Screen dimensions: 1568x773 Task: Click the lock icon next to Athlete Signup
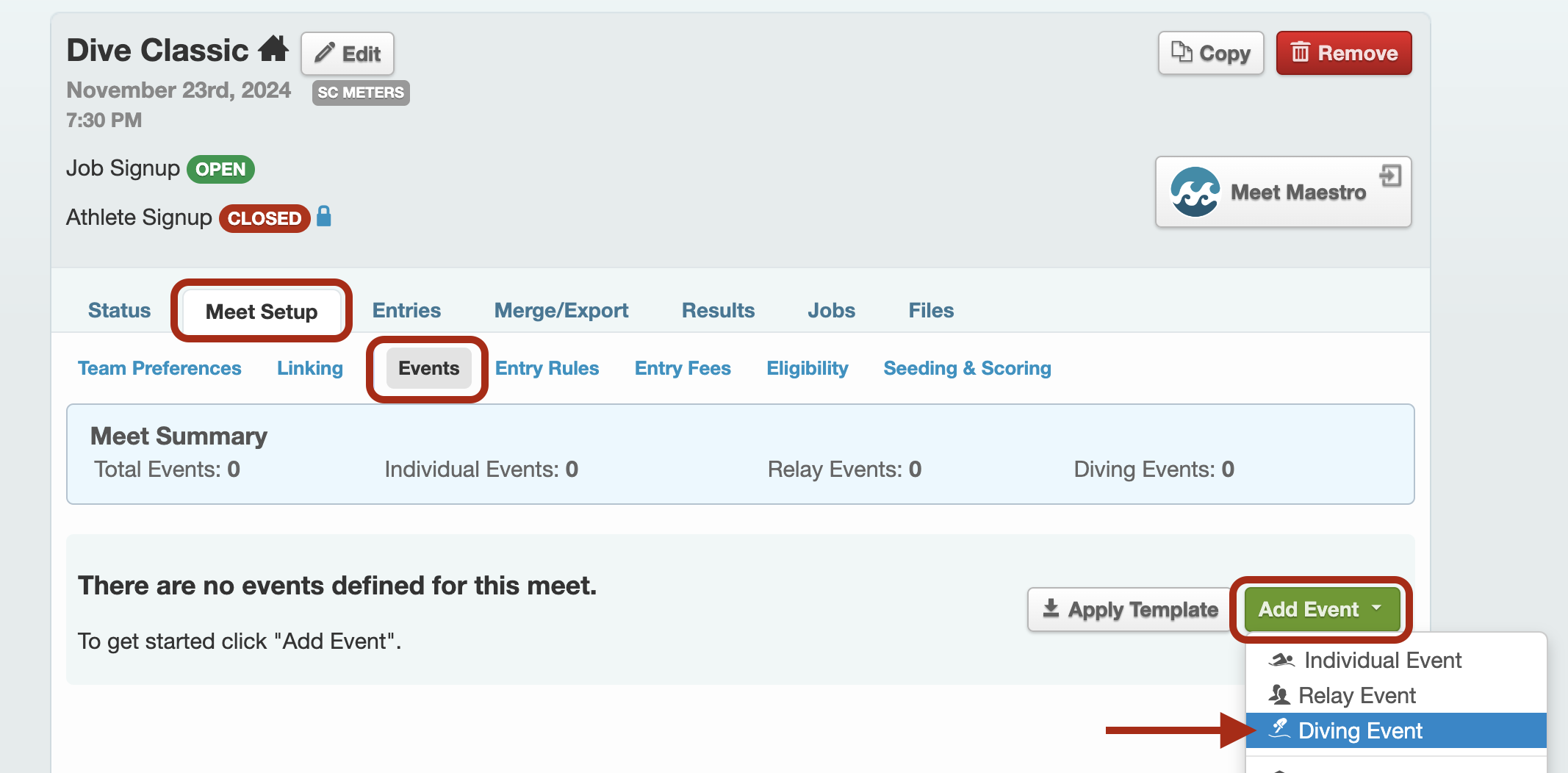click(324, 217)
